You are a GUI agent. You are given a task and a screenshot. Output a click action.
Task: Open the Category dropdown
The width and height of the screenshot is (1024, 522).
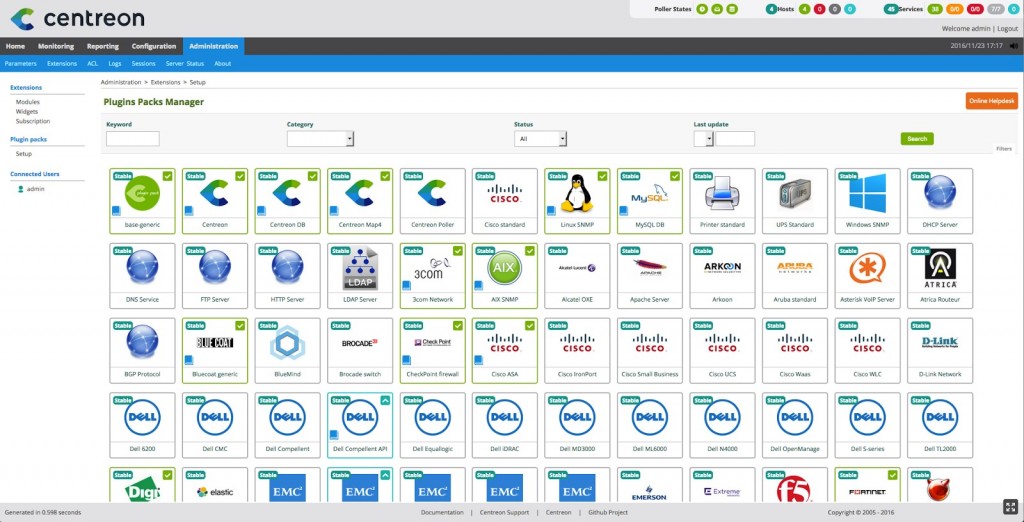click(320, 139)
